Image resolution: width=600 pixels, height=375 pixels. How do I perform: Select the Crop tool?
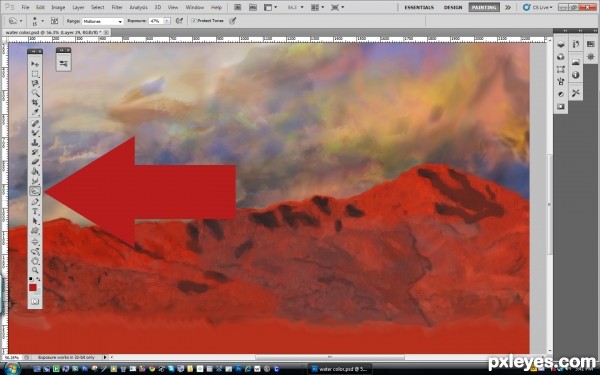pos(35,102)
